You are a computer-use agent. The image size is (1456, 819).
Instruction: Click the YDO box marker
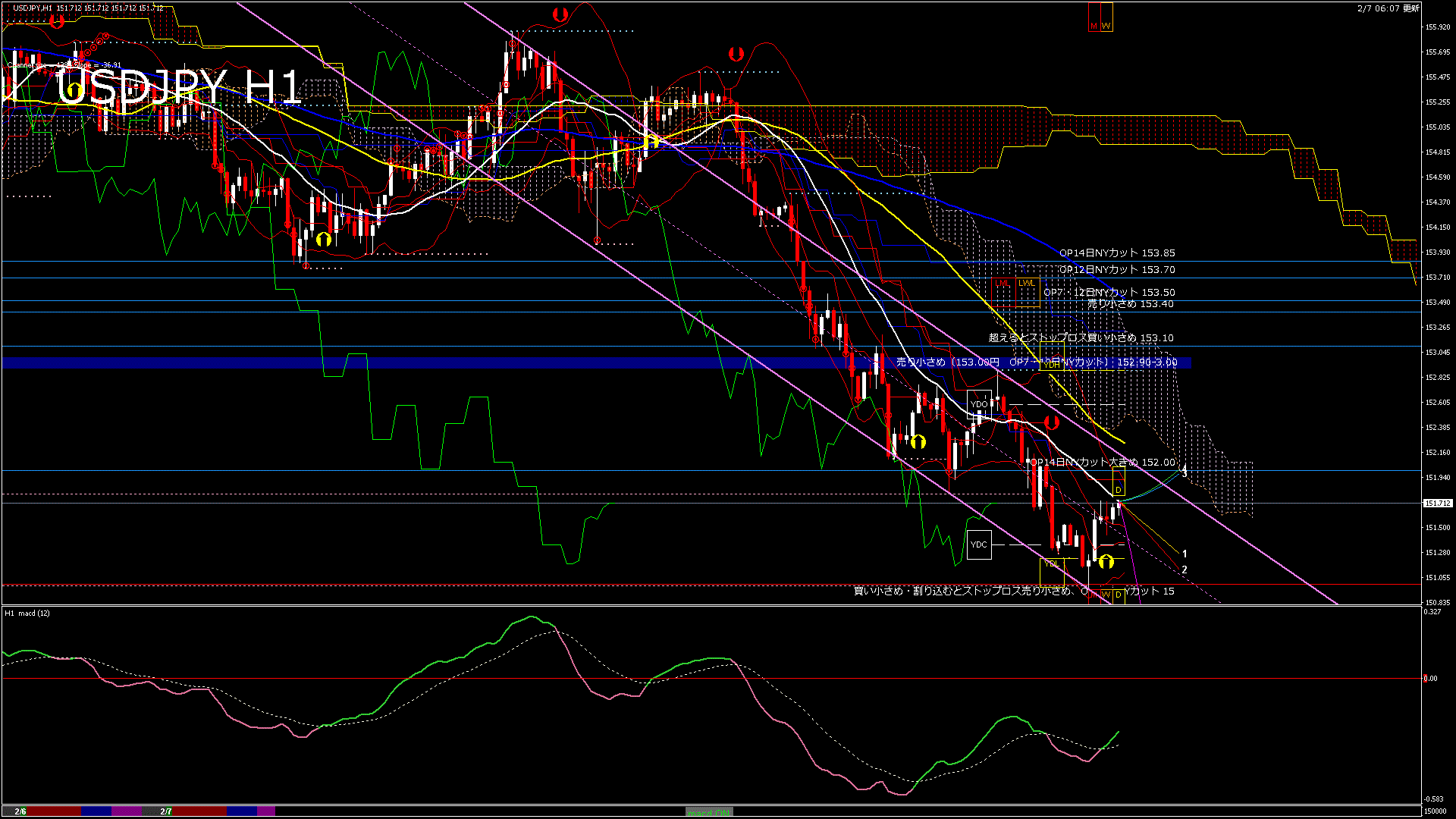click(x=979, y=404)
